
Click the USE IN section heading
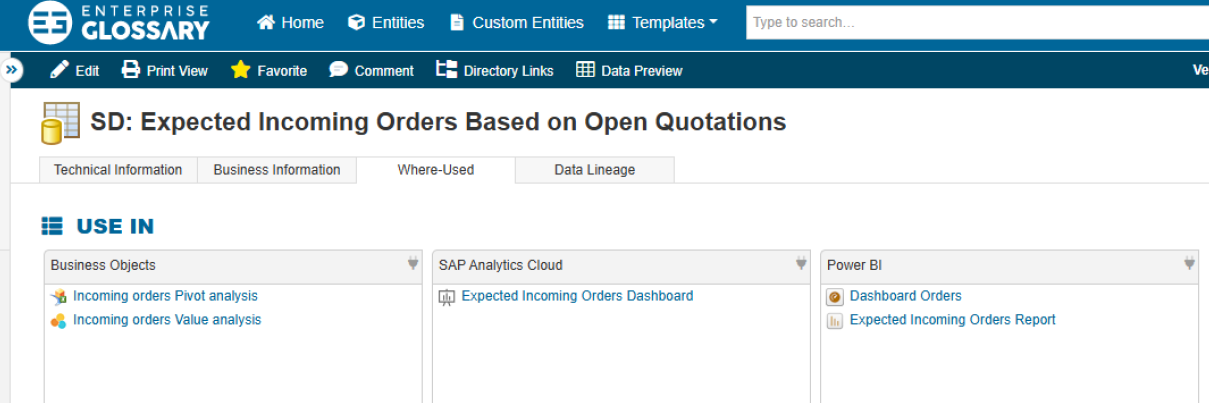pyautogui.click(x=115, y=226)
